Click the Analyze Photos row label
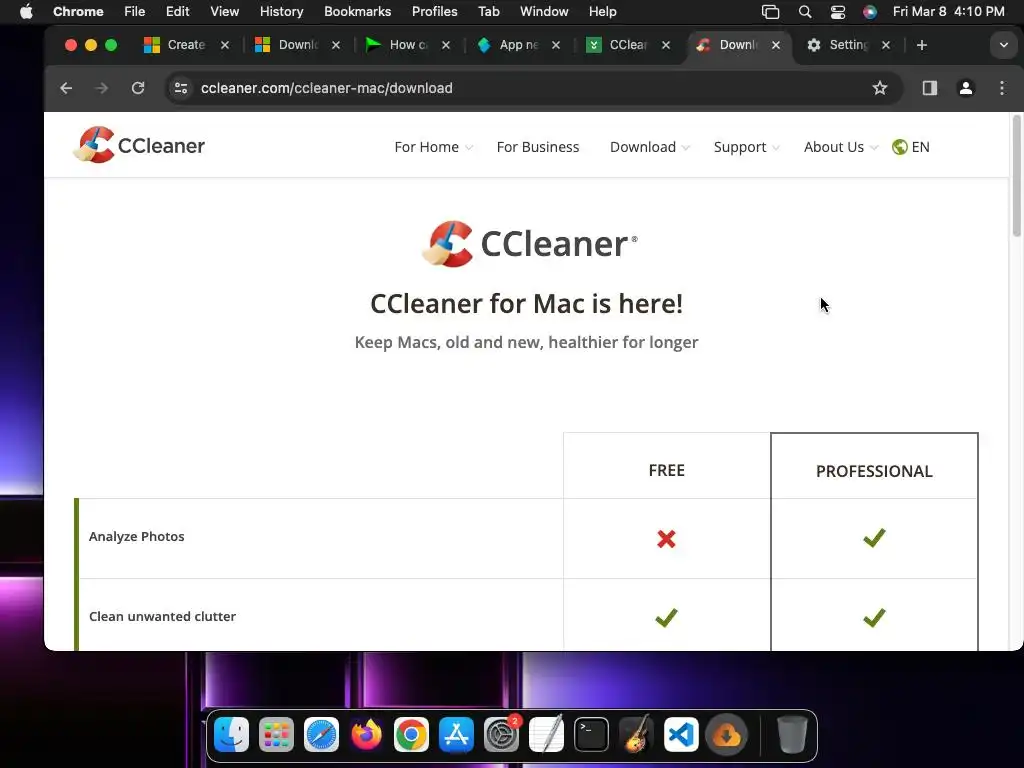The image size is (1024, 768). coord(136,536)
